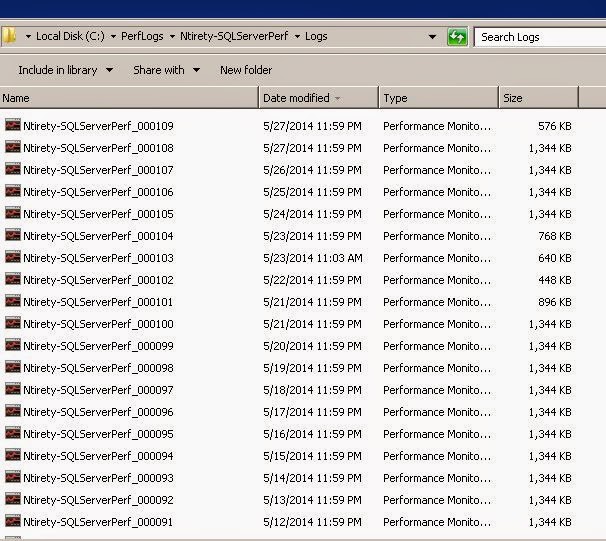Select file icon for Ntirety-SQLServerPerf_000104

click(13, 235)
